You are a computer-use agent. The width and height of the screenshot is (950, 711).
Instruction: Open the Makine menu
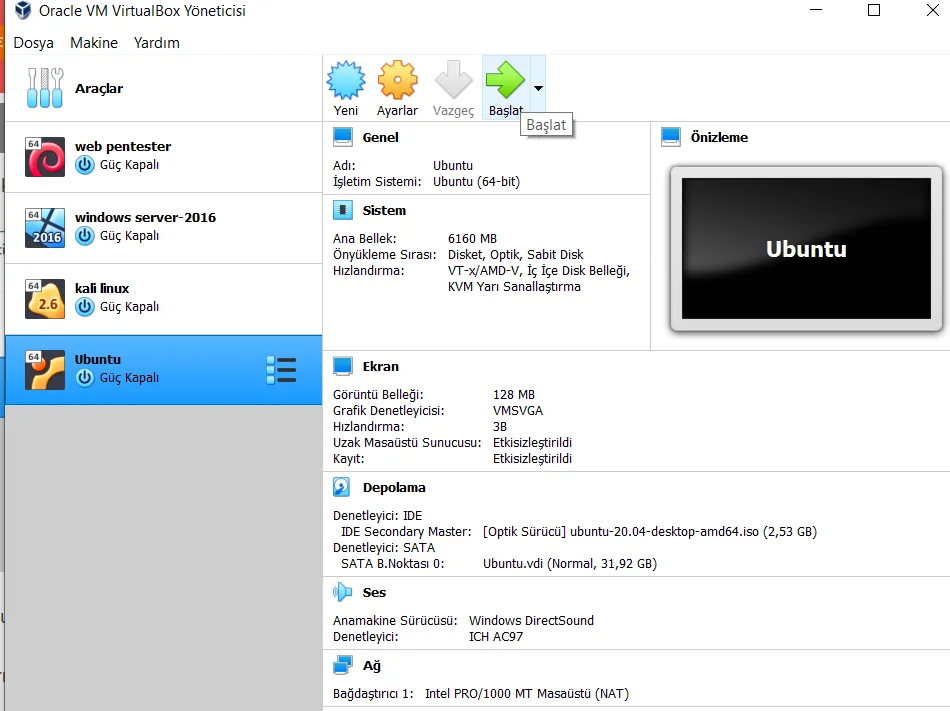click(94, 43)
